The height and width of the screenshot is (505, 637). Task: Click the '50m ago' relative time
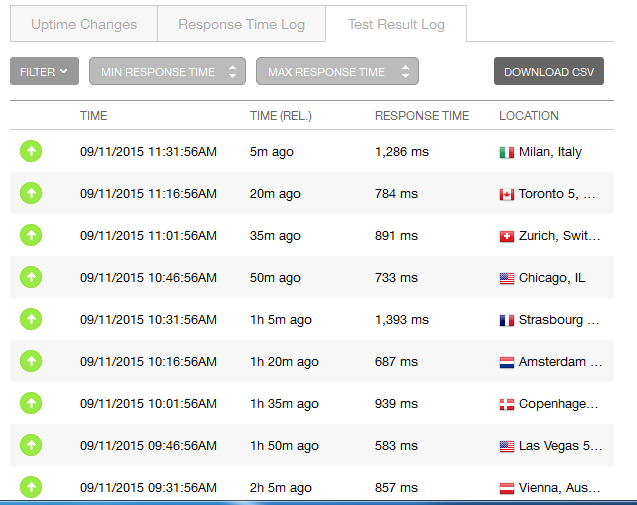(x=275, y=278)
